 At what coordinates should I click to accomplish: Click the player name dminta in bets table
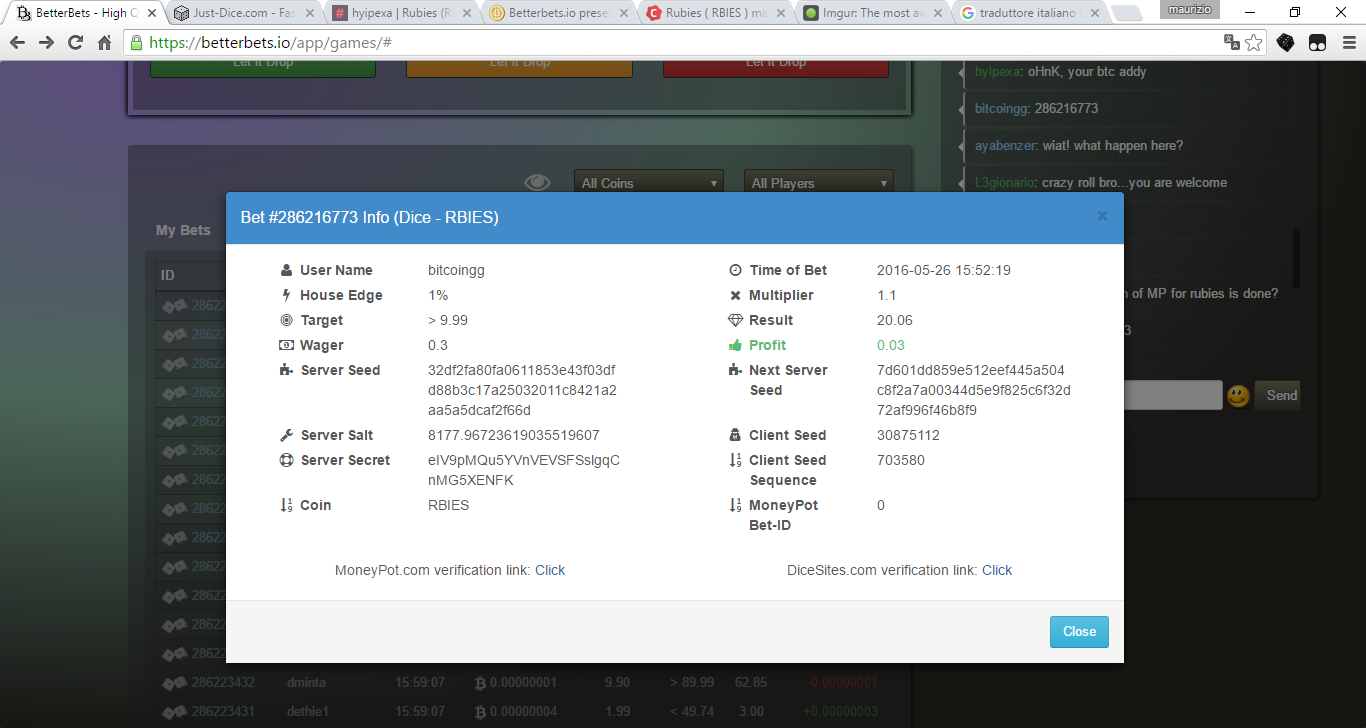307,682
